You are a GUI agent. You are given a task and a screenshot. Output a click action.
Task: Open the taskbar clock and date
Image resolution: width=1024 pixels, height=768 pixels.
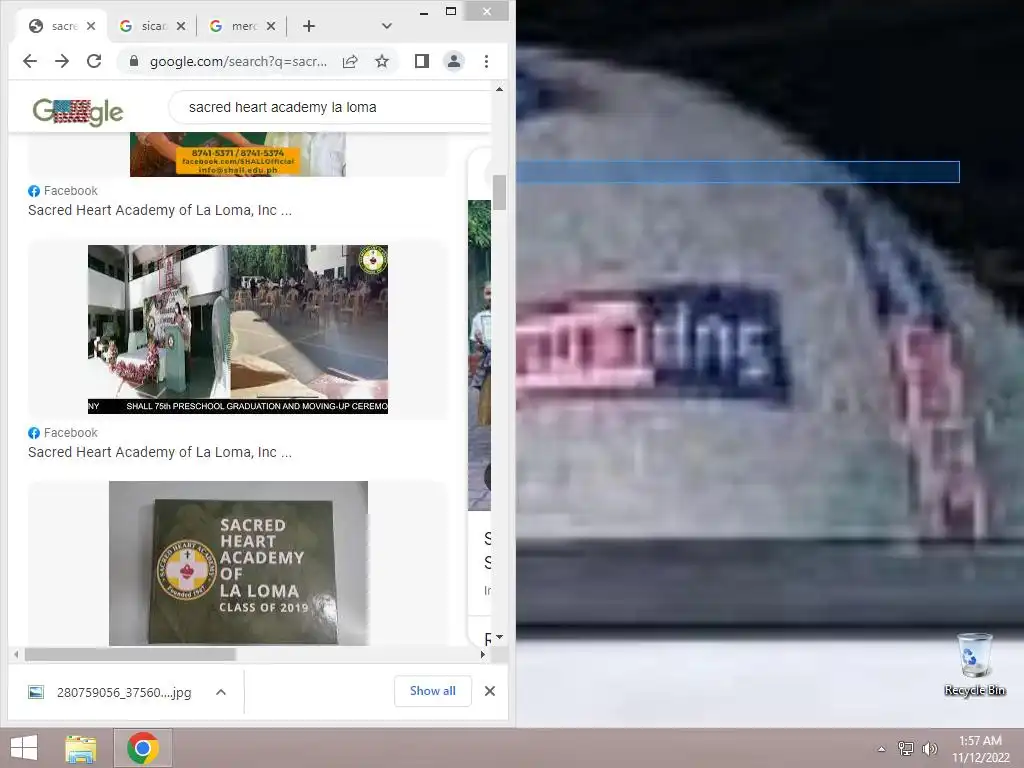980,749
